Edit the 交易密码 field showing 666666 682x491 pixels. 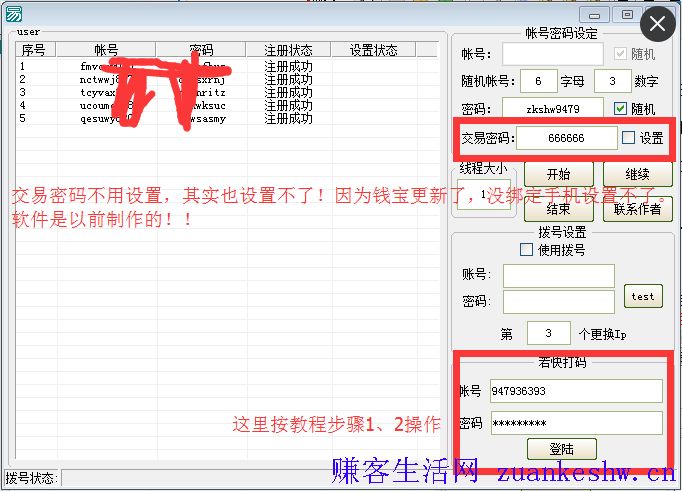(567, 138)
